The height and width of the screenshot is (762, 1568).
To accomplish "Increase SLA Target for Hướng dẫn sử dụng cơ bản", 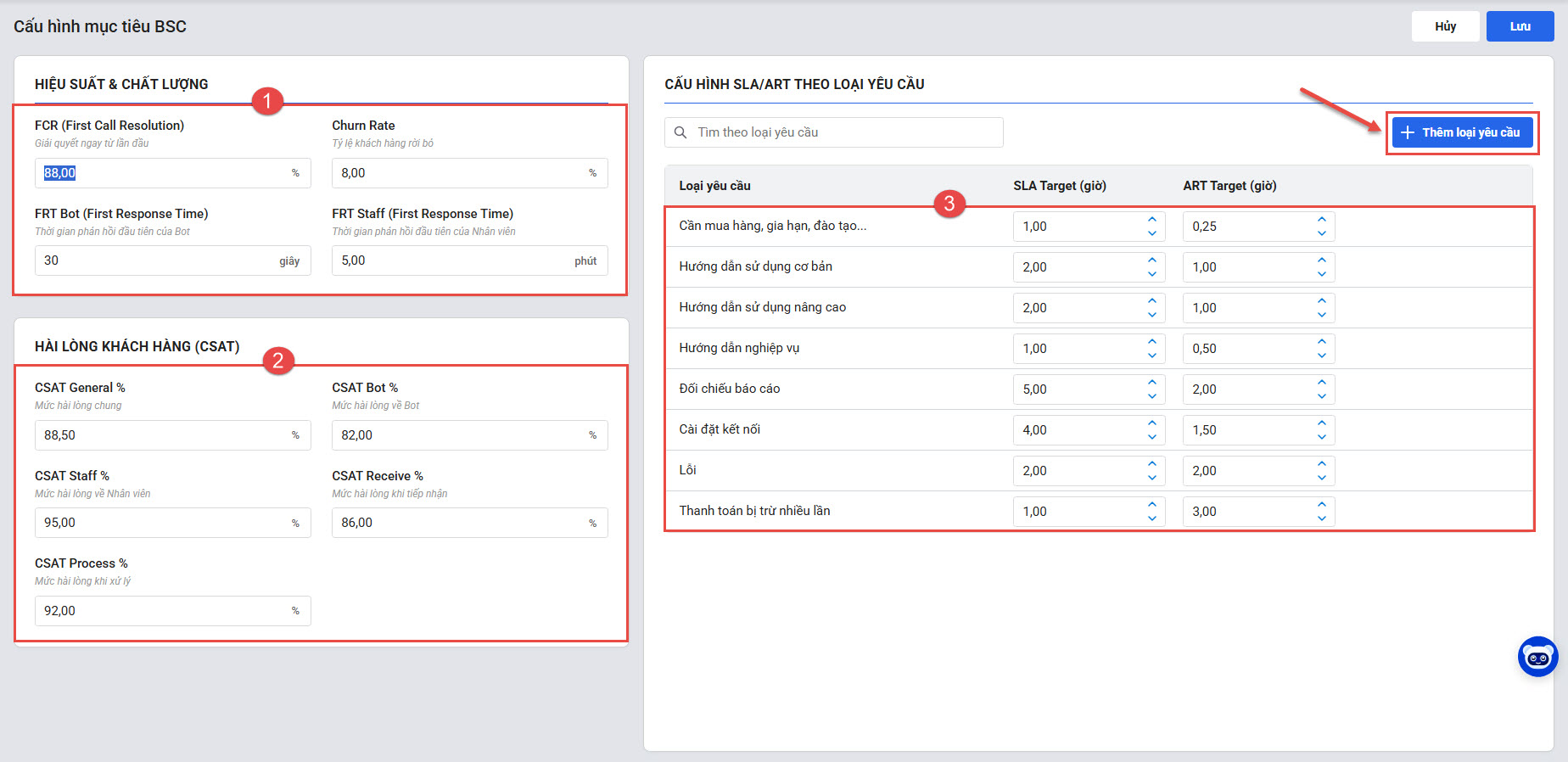I will (1151, 261).
